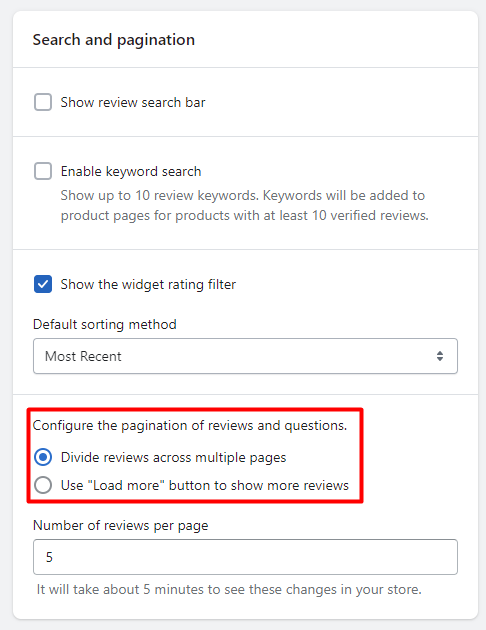
Task: Click the note about 5 minutes to see changes
Action: click(x=229, y=589)
